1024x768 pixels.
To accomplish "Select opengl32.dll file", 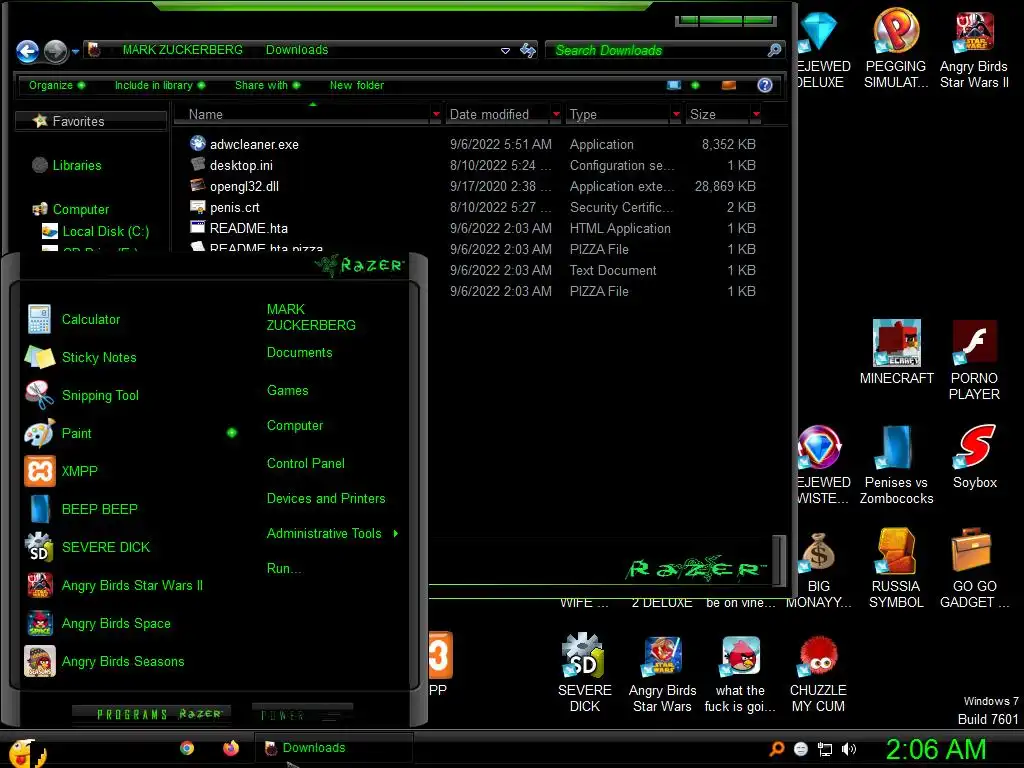I will [244, 186].
